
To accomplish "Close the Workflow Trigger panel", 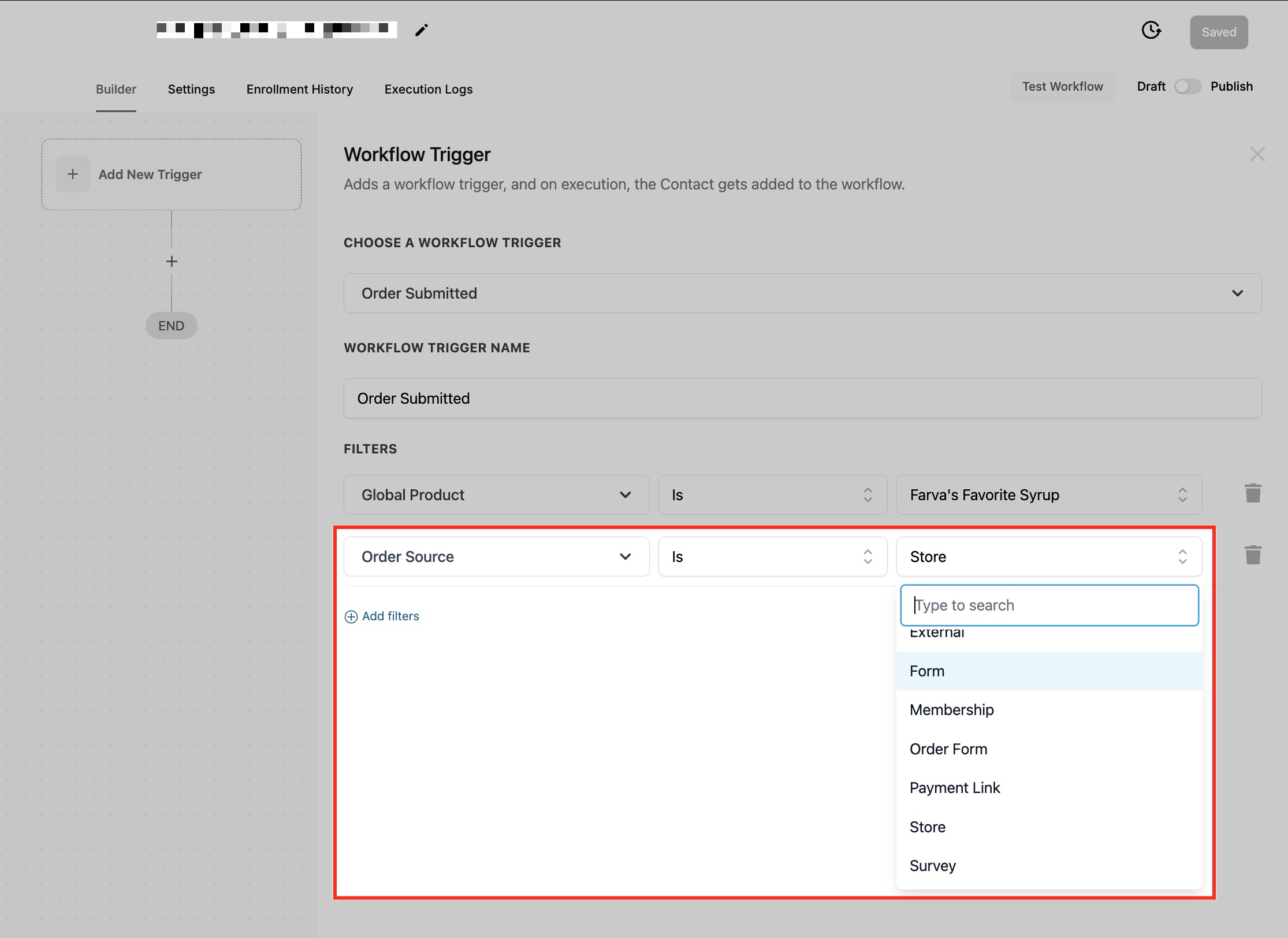I will tap(1257, 154).
